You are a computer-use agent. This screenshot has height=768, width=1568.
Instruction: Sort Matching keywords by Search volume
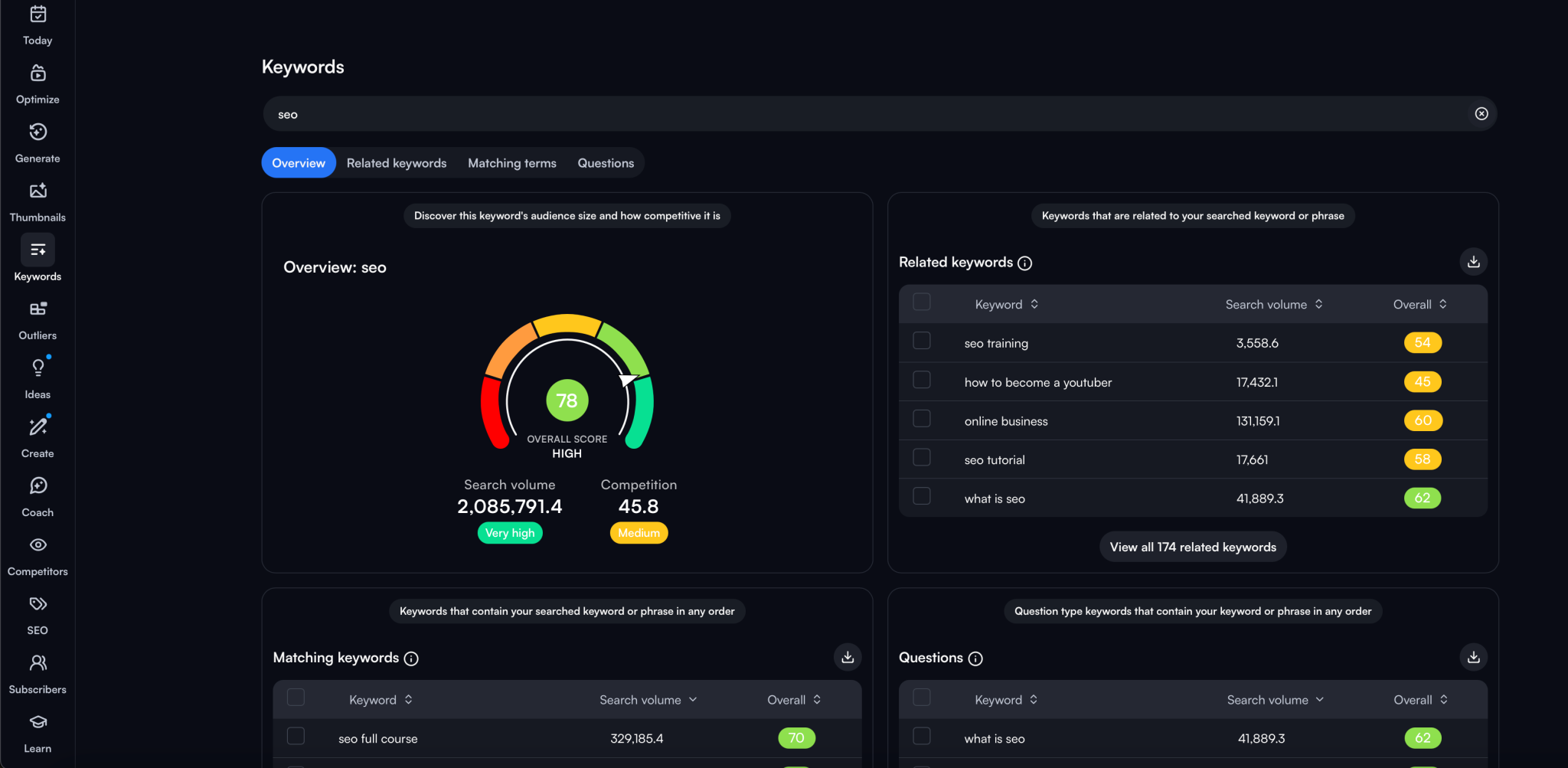click(x=648, y=700)
